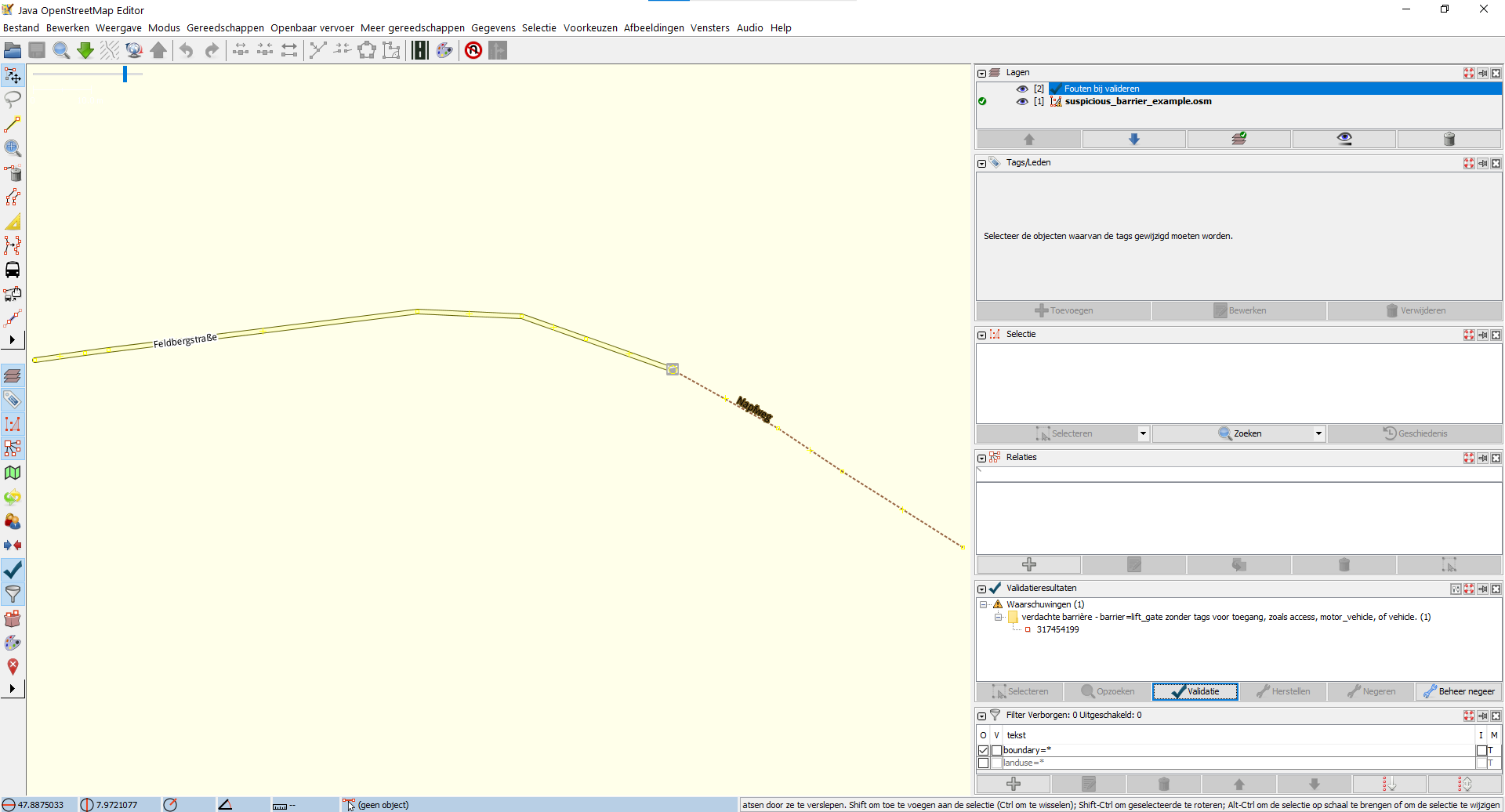This screenshot has height=812, width=1505.
Task: Click the filter funnel icon in sidebar
Action: 13,594
